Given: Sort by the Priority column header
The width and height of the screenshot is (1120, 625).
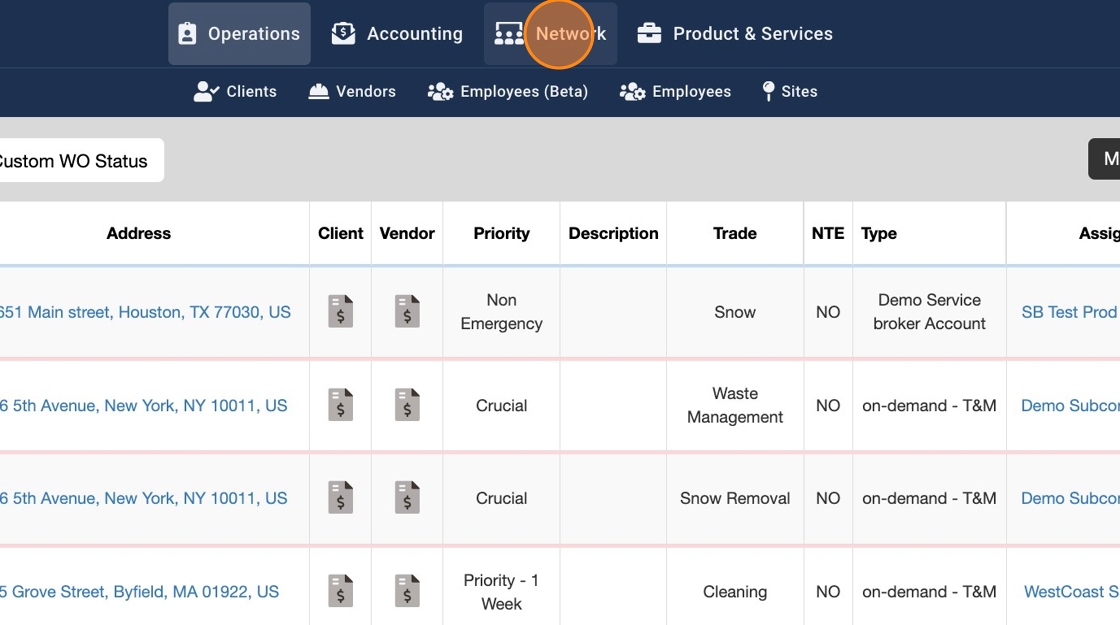Looking at the screenshot, I should pyautogui.click(x=501, y=234).
